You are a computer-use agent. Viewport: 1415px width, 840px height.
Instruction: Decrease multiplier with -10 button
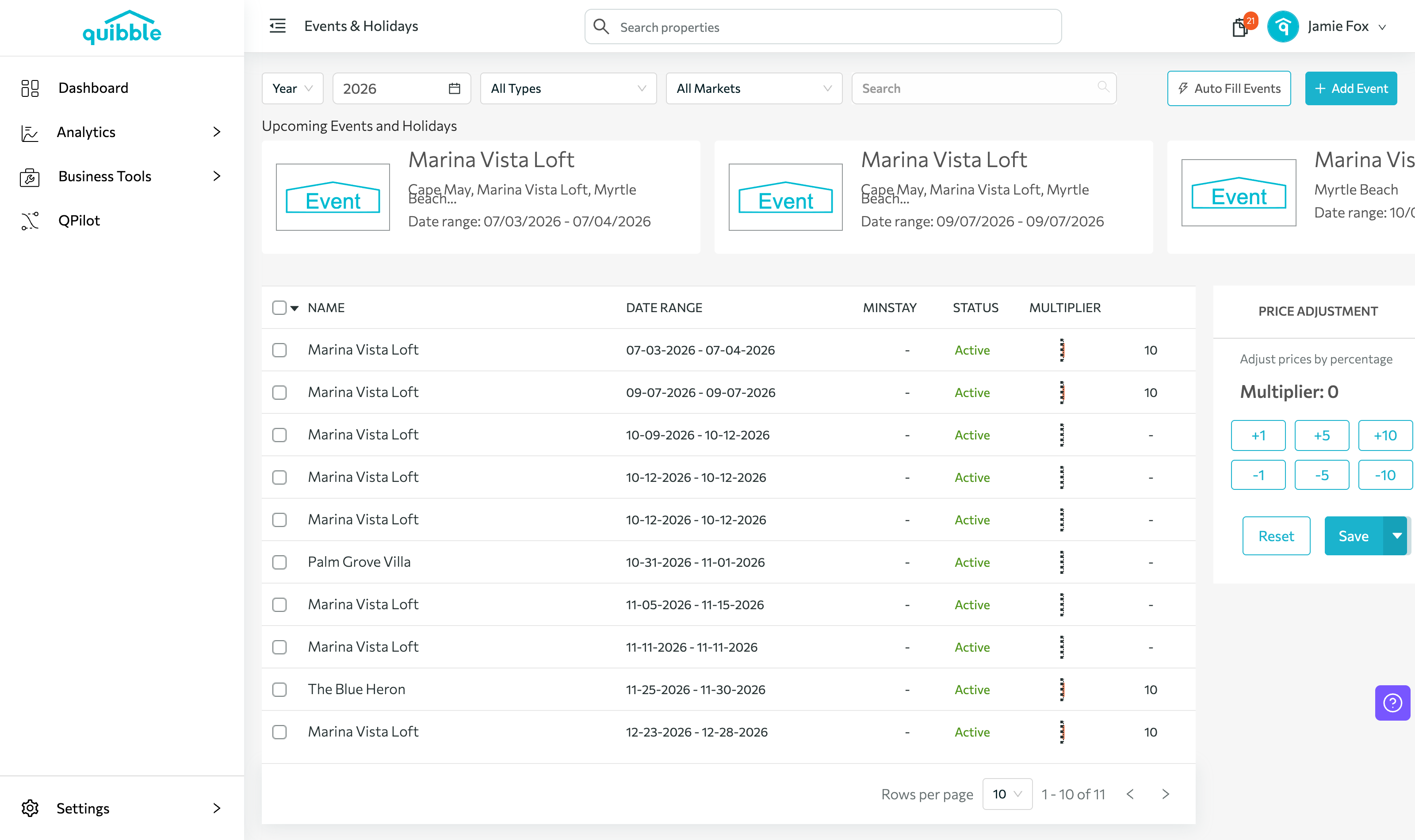click(1385, 475)
